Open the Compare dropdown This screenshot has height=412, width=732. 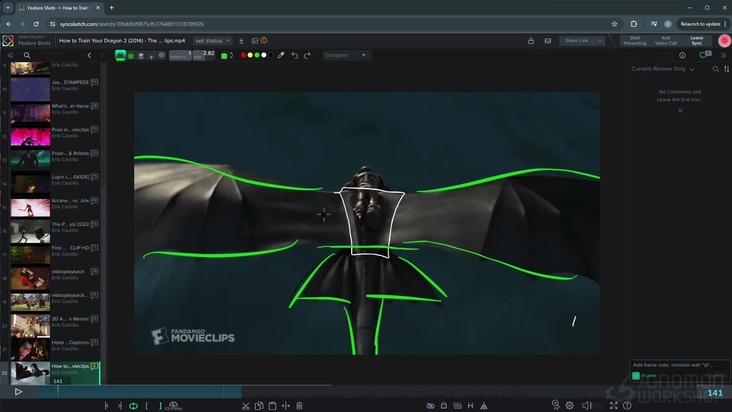(345, 55)
